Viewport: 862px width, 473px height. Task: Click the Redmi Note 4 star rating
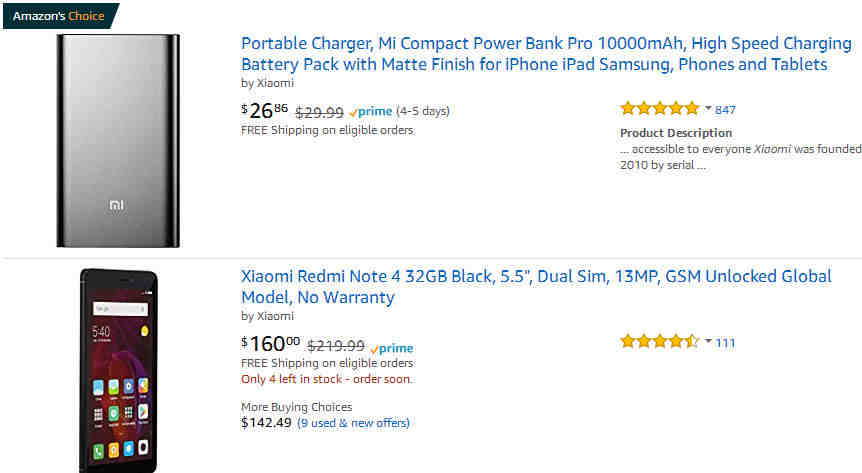point(659,342)
